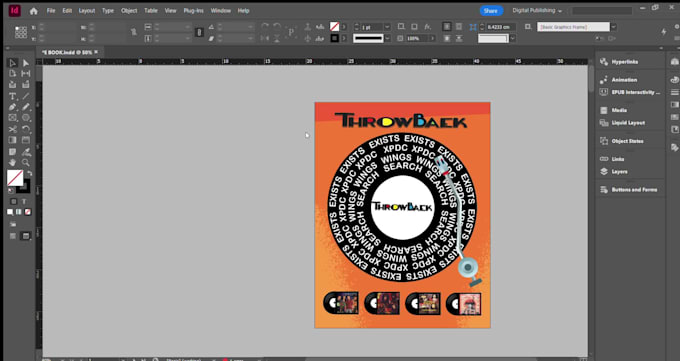The image size is (680, 361).
Task: Open the Buttons and Forms panel
Action: [x=634, y=190]
